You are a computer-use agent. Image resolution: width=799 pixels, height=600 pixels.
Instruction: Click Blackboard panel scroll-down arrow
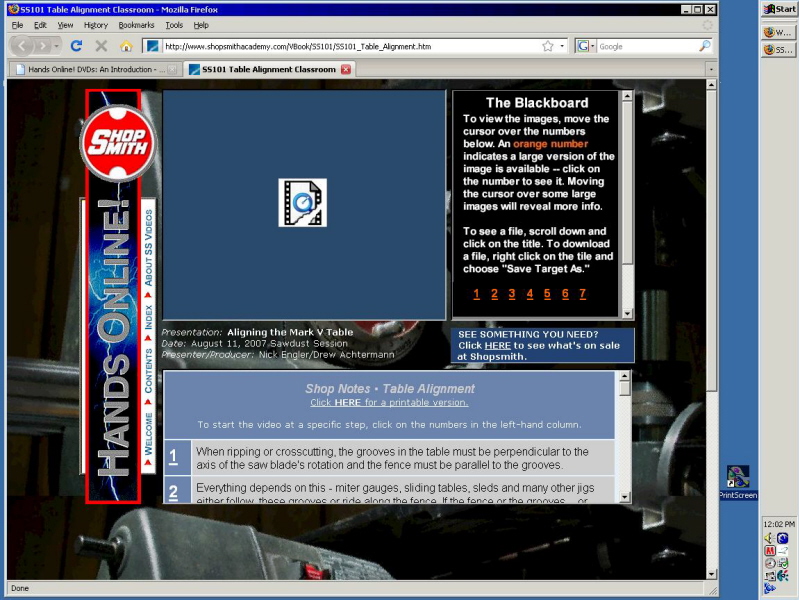tap(627, 313)
